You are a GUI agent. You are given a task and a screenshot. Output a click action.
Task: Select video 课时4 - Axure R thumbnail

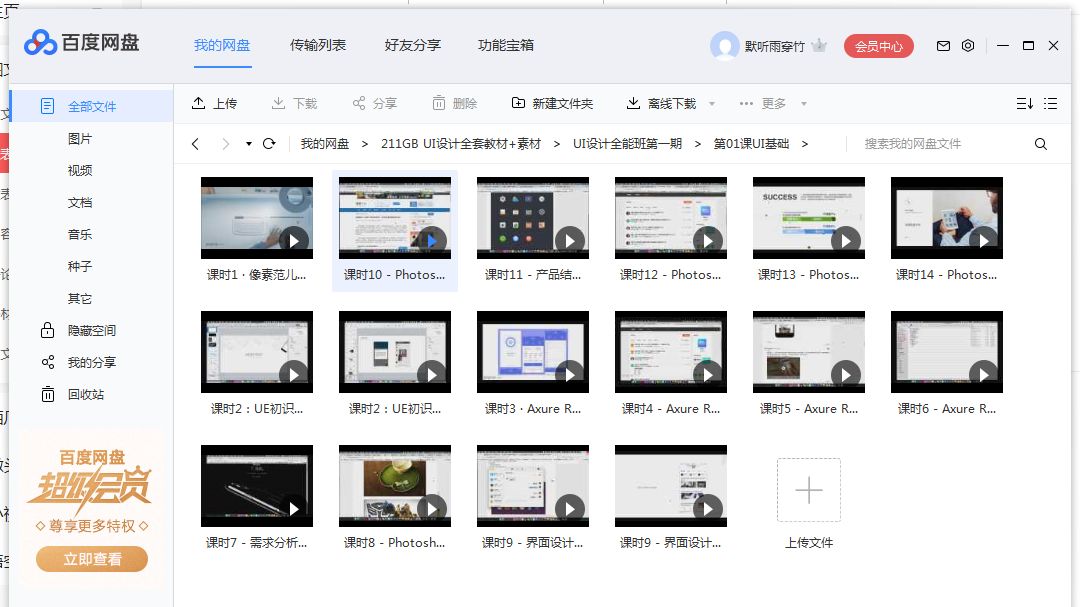[x=671, y=352]
